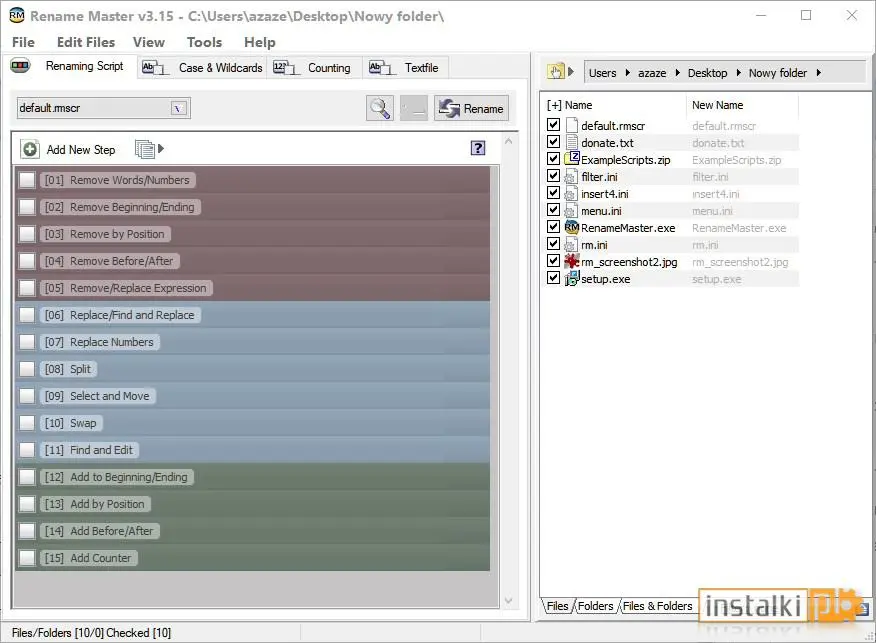876x643 pixels.
Task: Uncheck the donate.txt file checkbox
Action: tap(553, 141)
